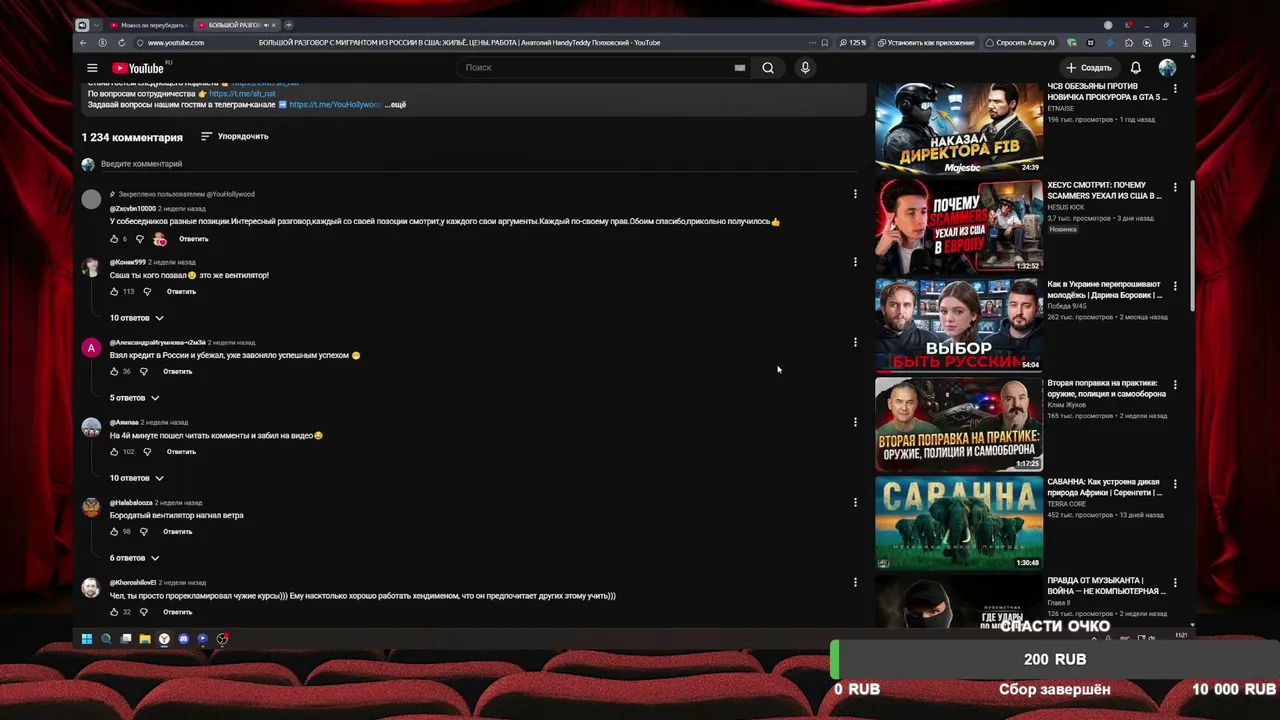Open options menu for pinned comment

(855, 194)
